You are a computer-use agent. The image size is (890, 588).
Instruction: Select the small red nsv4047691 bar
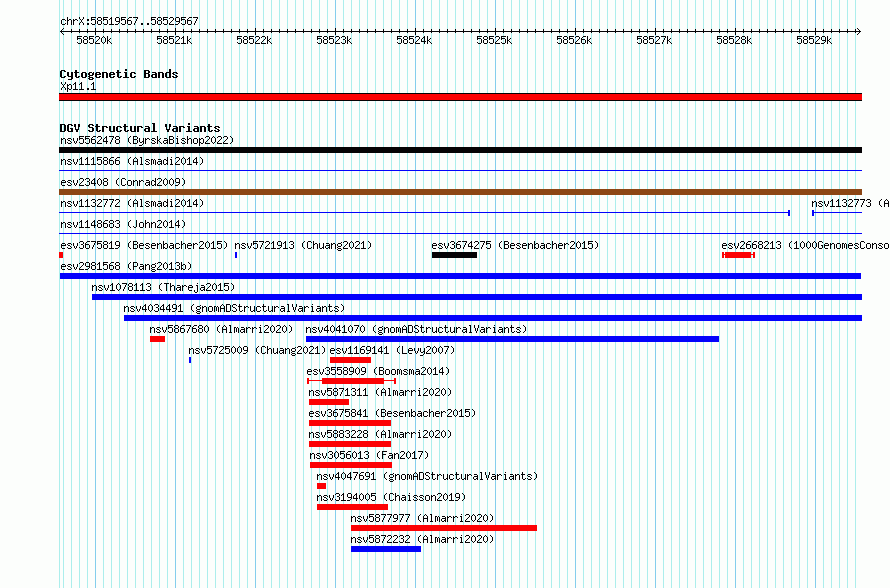pos(321,486)
